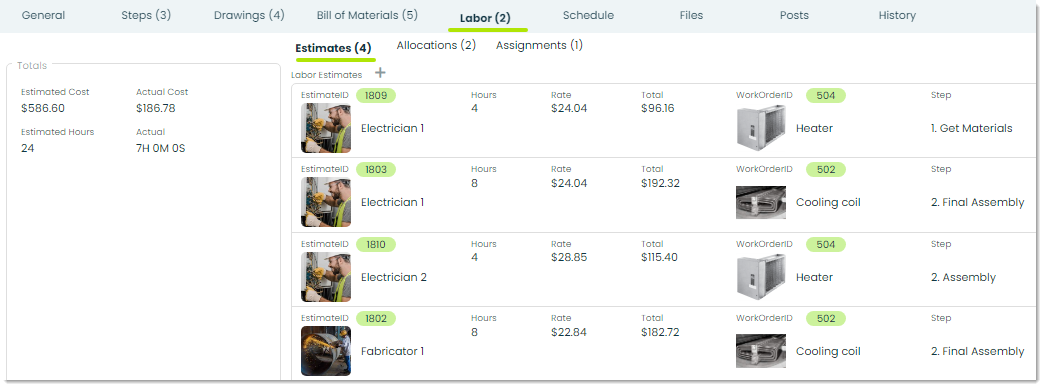1044x388 pixels.
Task: Go to the Drawings tab
Action: pos(249,15)
